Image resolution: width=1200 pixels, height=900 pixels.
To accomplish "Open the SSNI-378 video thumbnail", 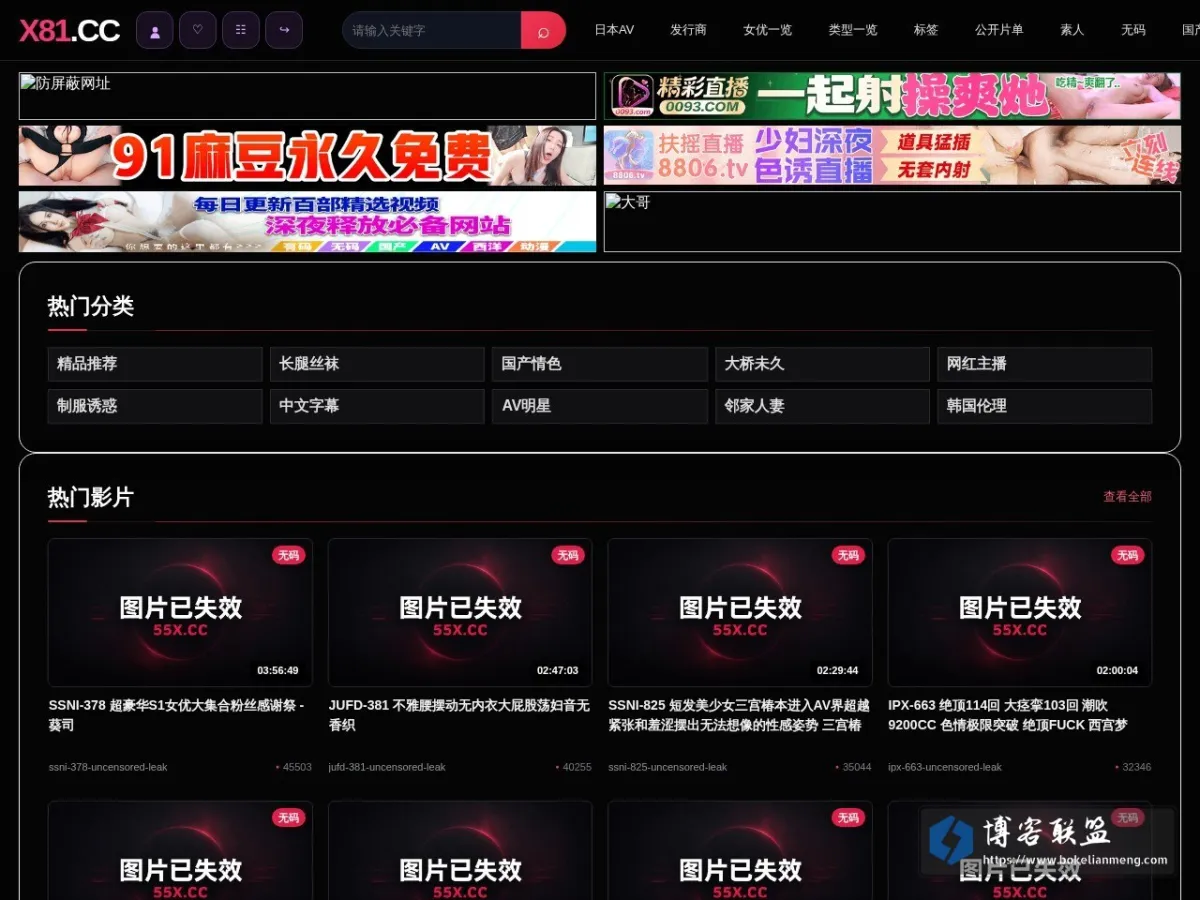I will pos(180,612).
